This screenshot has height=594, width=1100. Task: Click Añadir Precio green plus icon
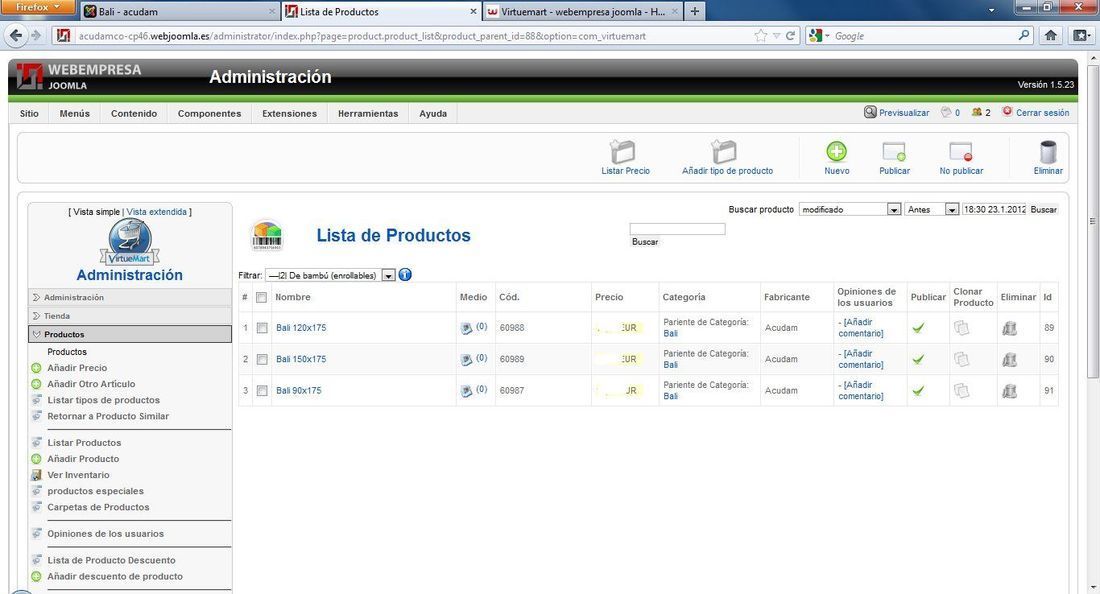click(x=36, y=367)
